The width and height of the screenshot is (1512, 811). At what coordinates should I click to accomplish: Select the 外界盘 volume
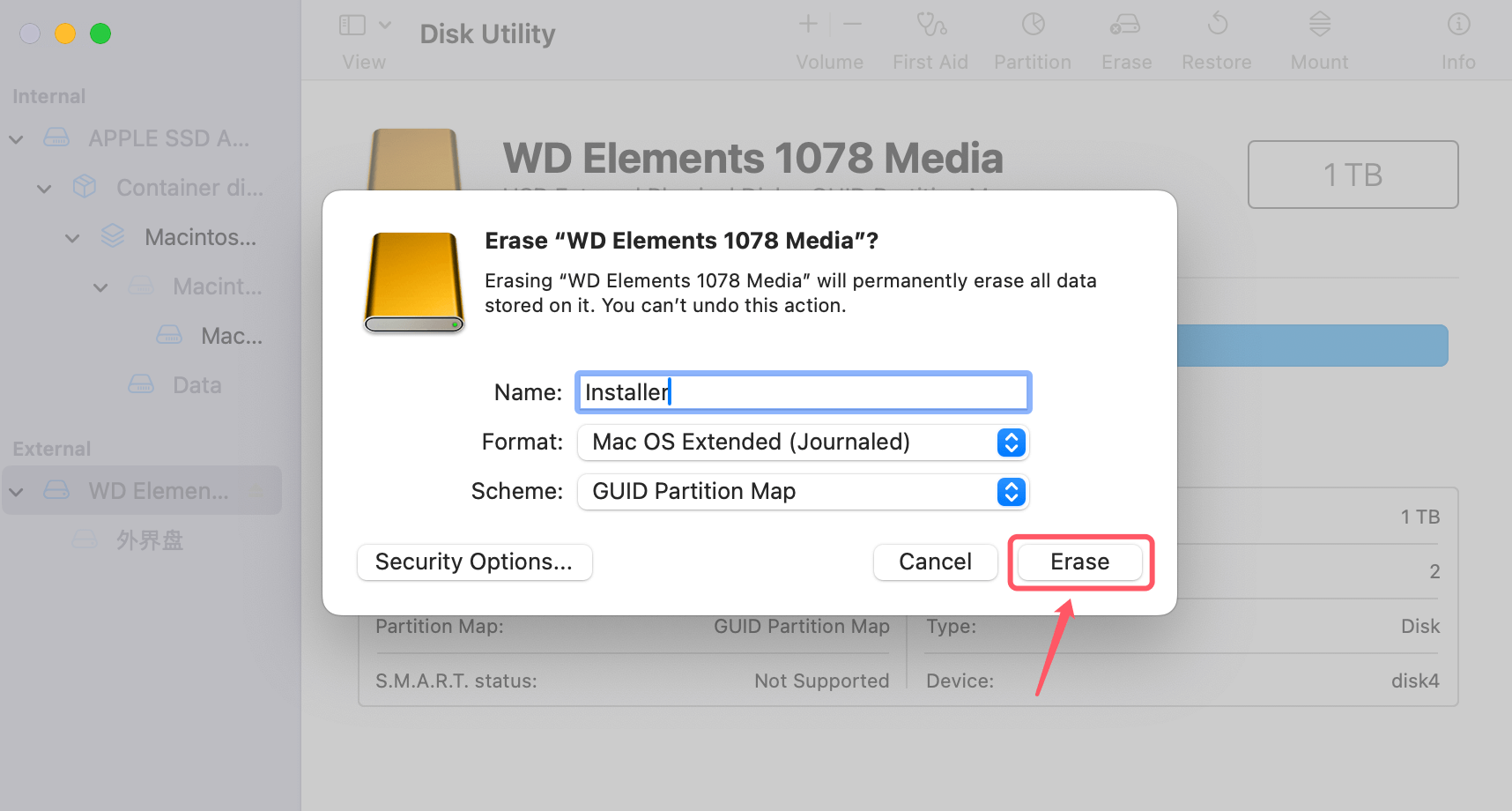point(150,539)
